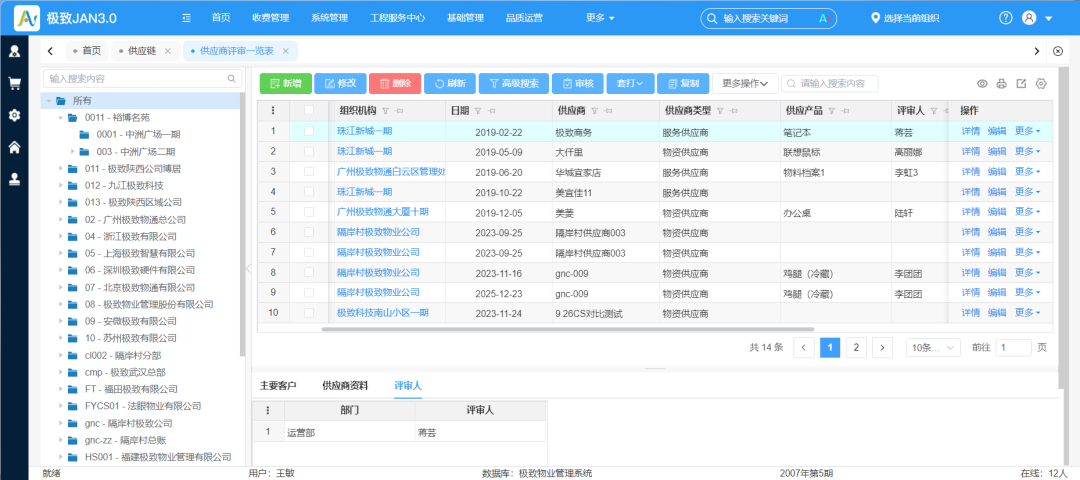Expand the 003 - 中洲广场二期 node
The width and height of the screenshot is (1080, 480).
72,152
